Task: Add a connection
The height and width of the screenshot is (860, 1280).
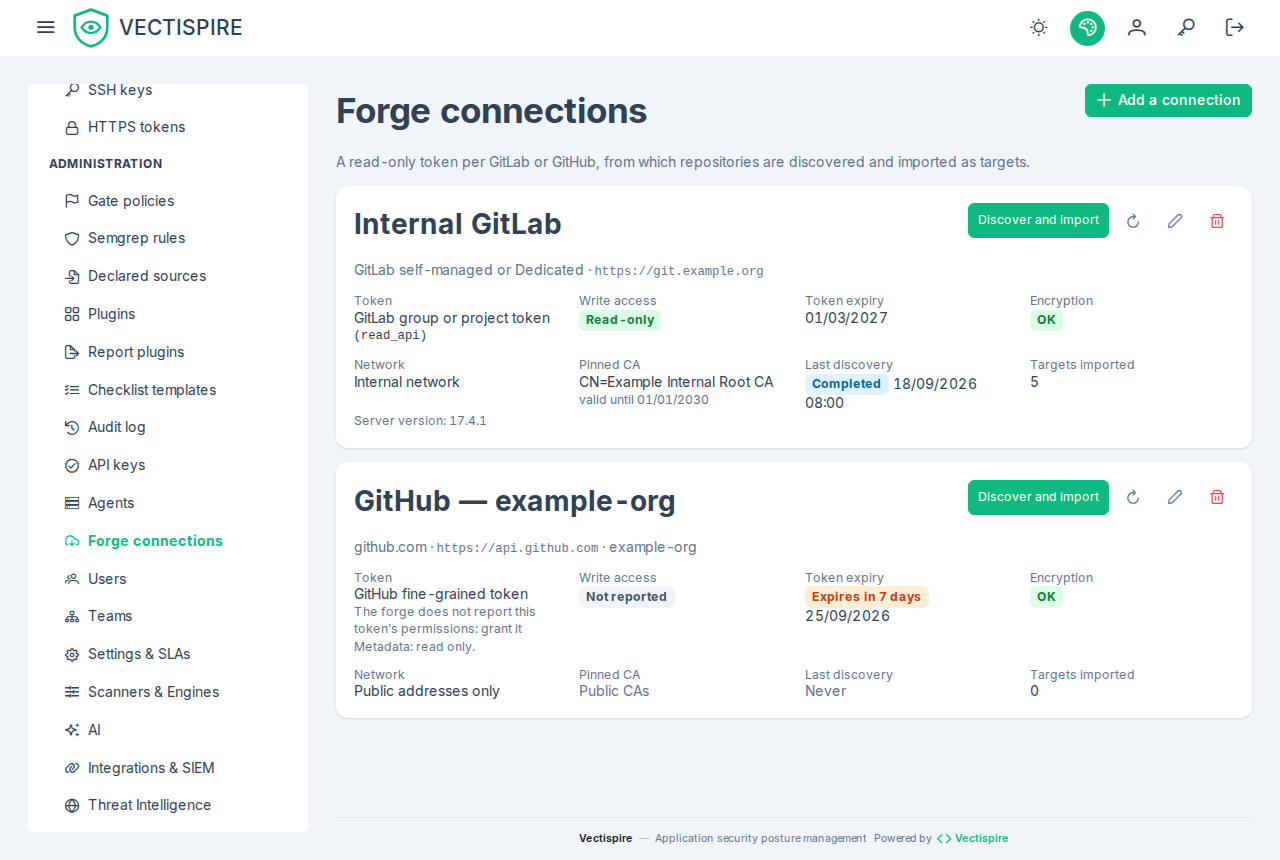Action: [1168, 100]
